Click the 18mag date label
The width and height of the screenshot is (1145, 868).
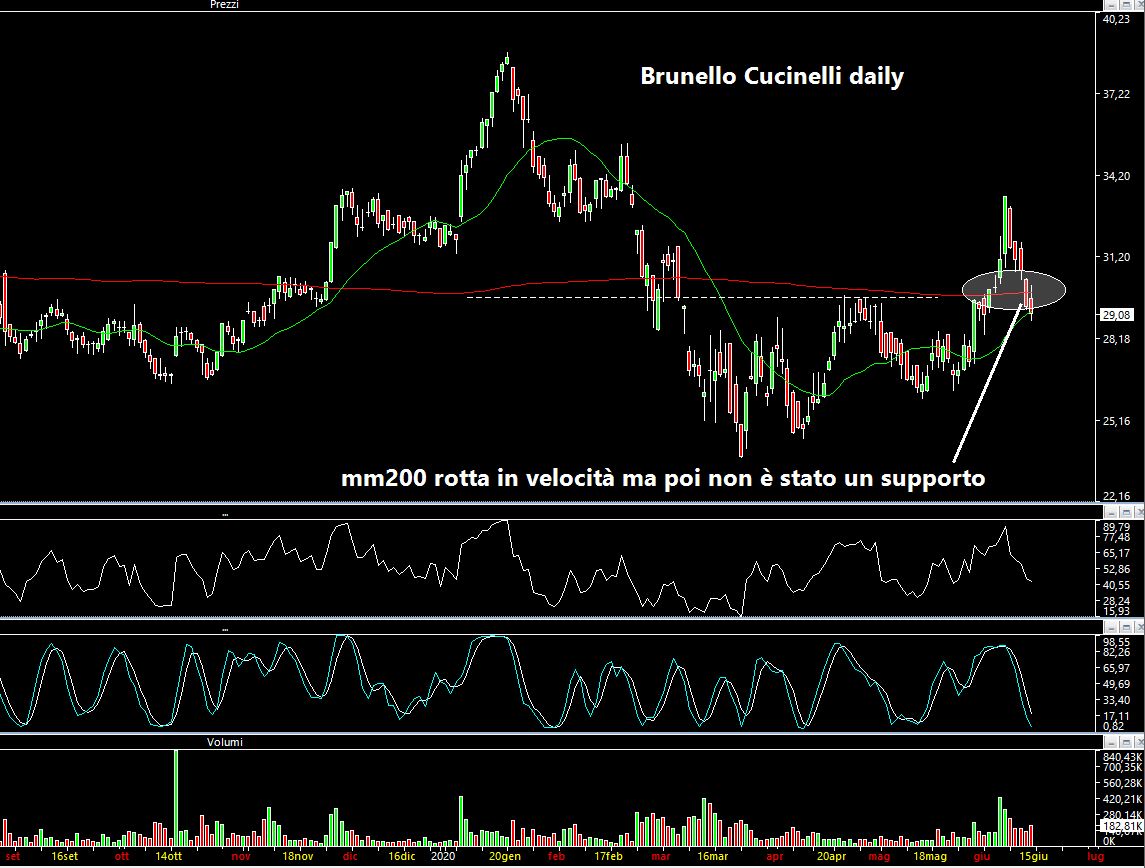tap(930, 856)
